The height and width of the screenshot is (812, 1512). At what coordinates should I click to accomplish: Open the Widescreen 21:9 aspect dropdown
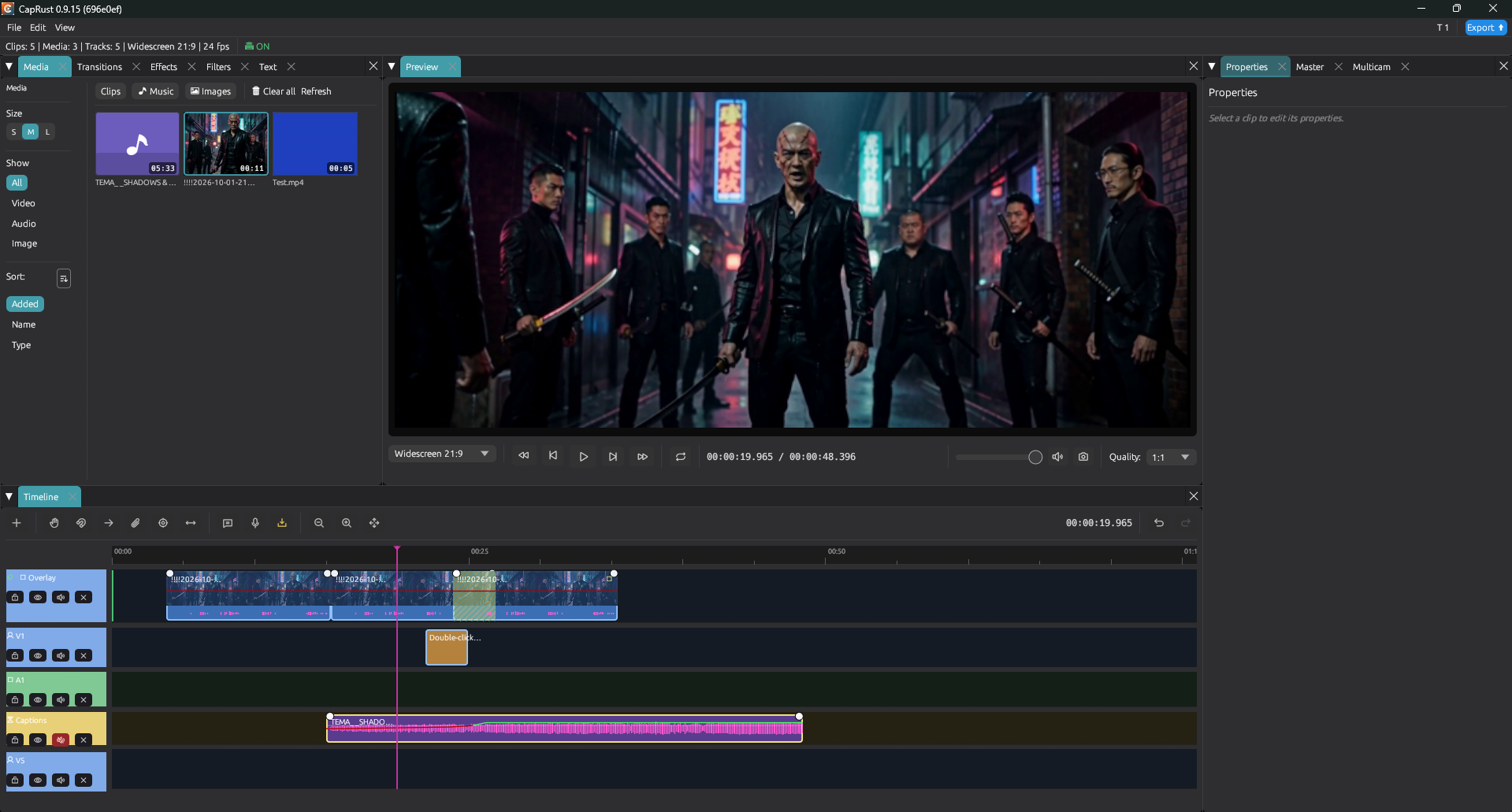tap(441, 454)
